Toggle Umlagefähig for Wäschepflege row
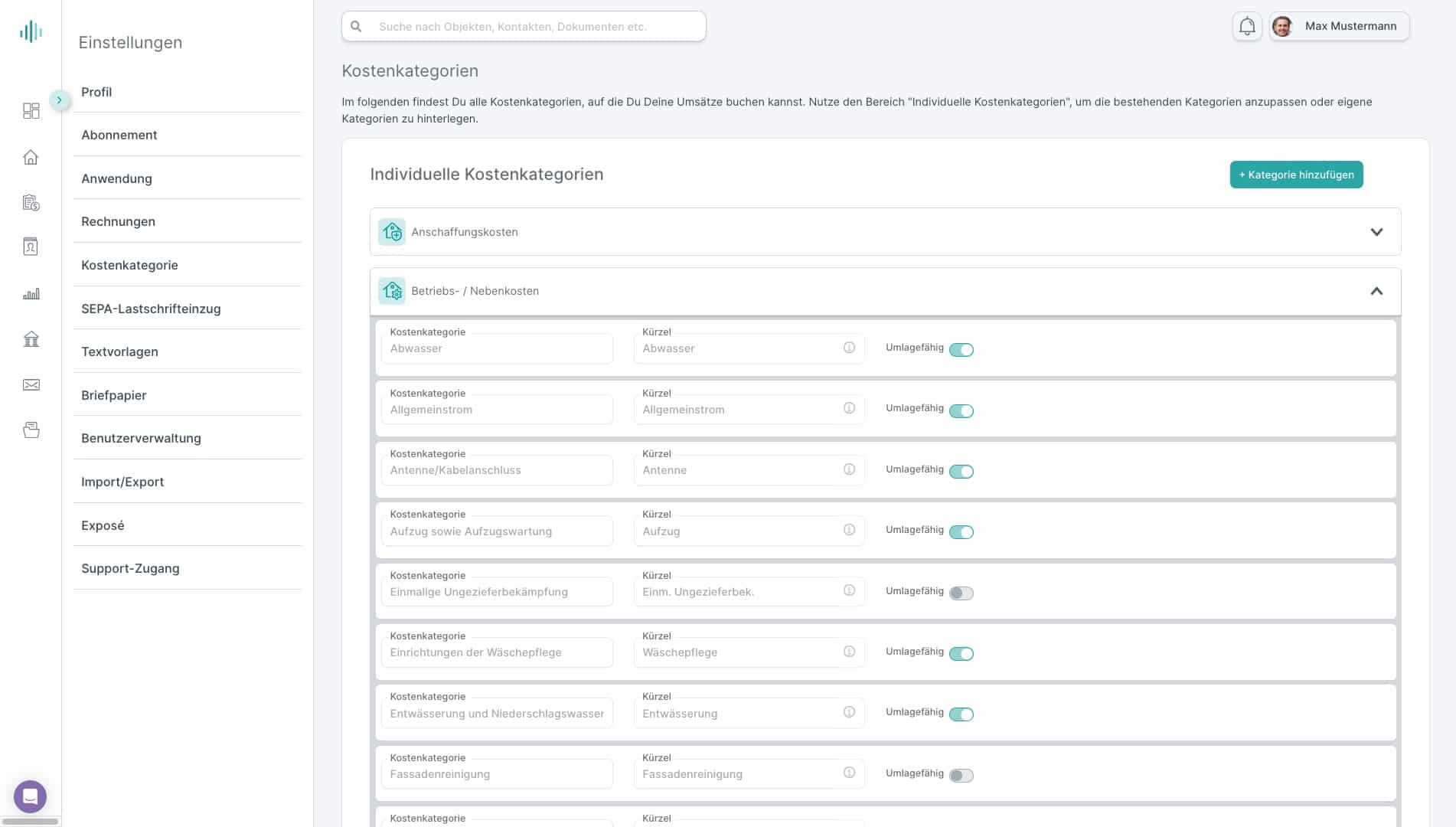The width and height of the screenshot is (1456, 827). pyautogui.click(x=961, y=654)
